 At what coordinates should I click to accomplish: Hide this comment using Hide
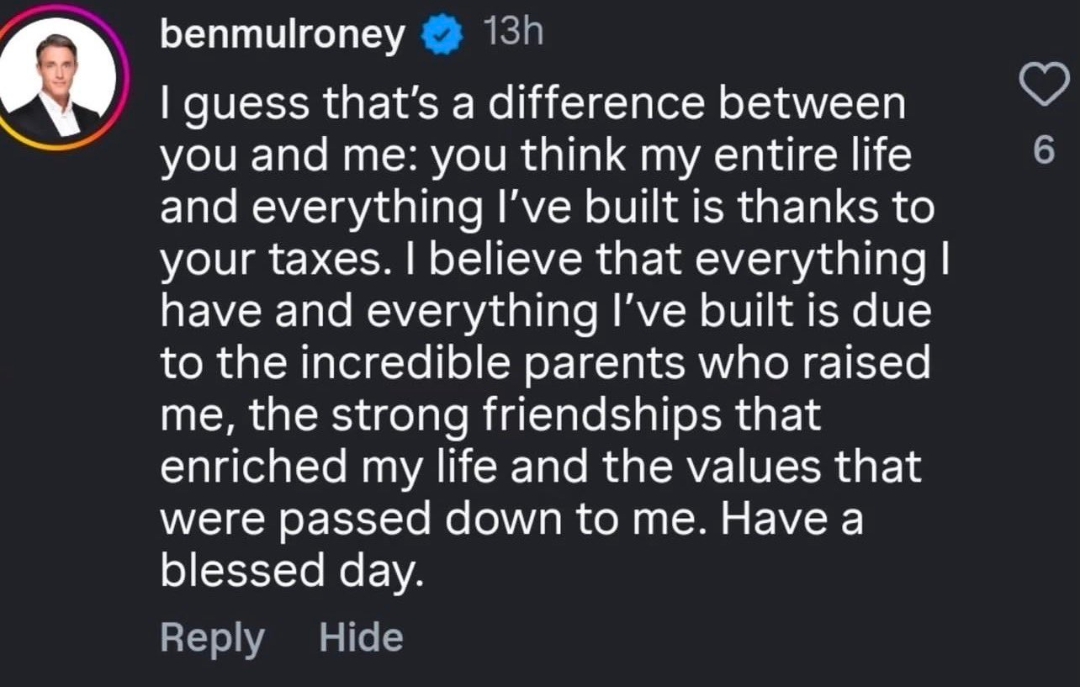pyautogui.click(x=361, y=638)
